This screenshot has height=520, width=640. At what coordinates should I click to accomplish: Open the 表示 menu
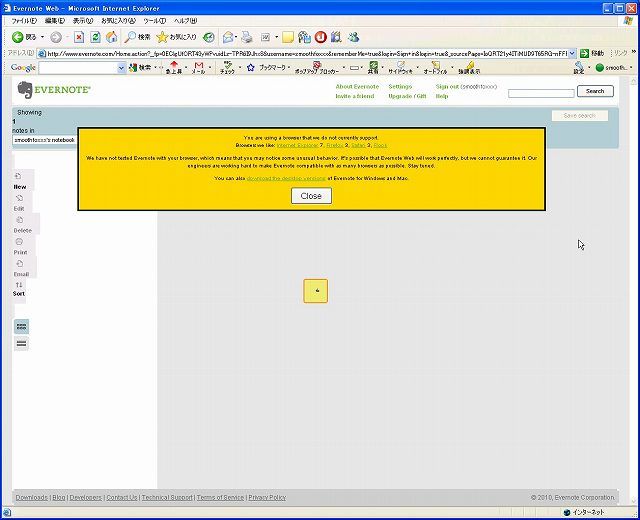[x=83, y=21]
